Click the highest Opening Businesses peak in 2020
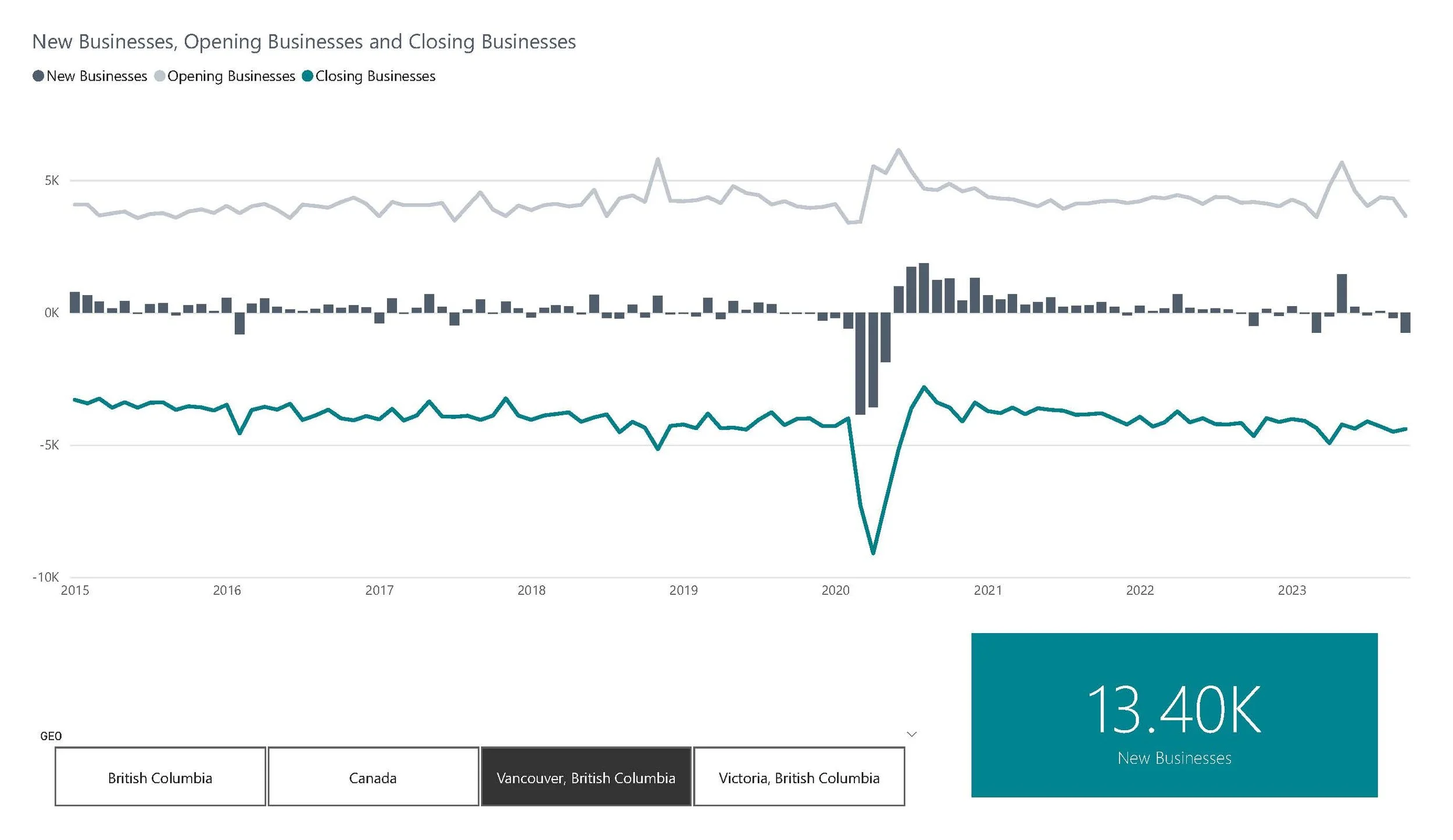This screenshot has height=840, width=1453. [x=899, y=150]
